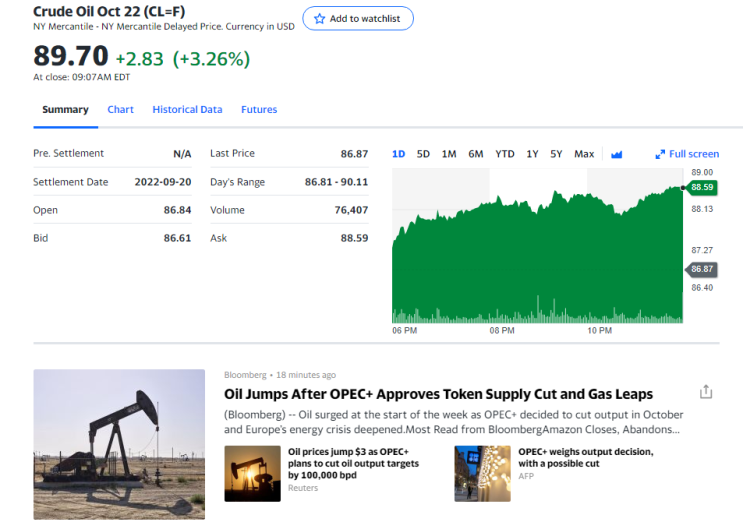Open the Historical Data tab
Screen dimensions: 743x522
coord(187,109)
